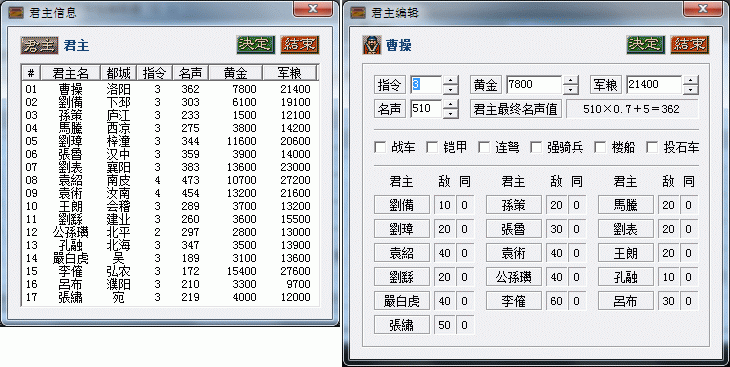Click the 君主信息 title bar app icon
This screenshot has width=730, height=367.
[16, 13]
